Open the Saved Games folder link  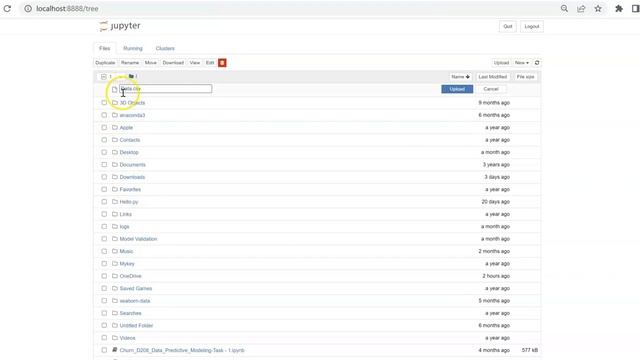click(x=136, y=288)
